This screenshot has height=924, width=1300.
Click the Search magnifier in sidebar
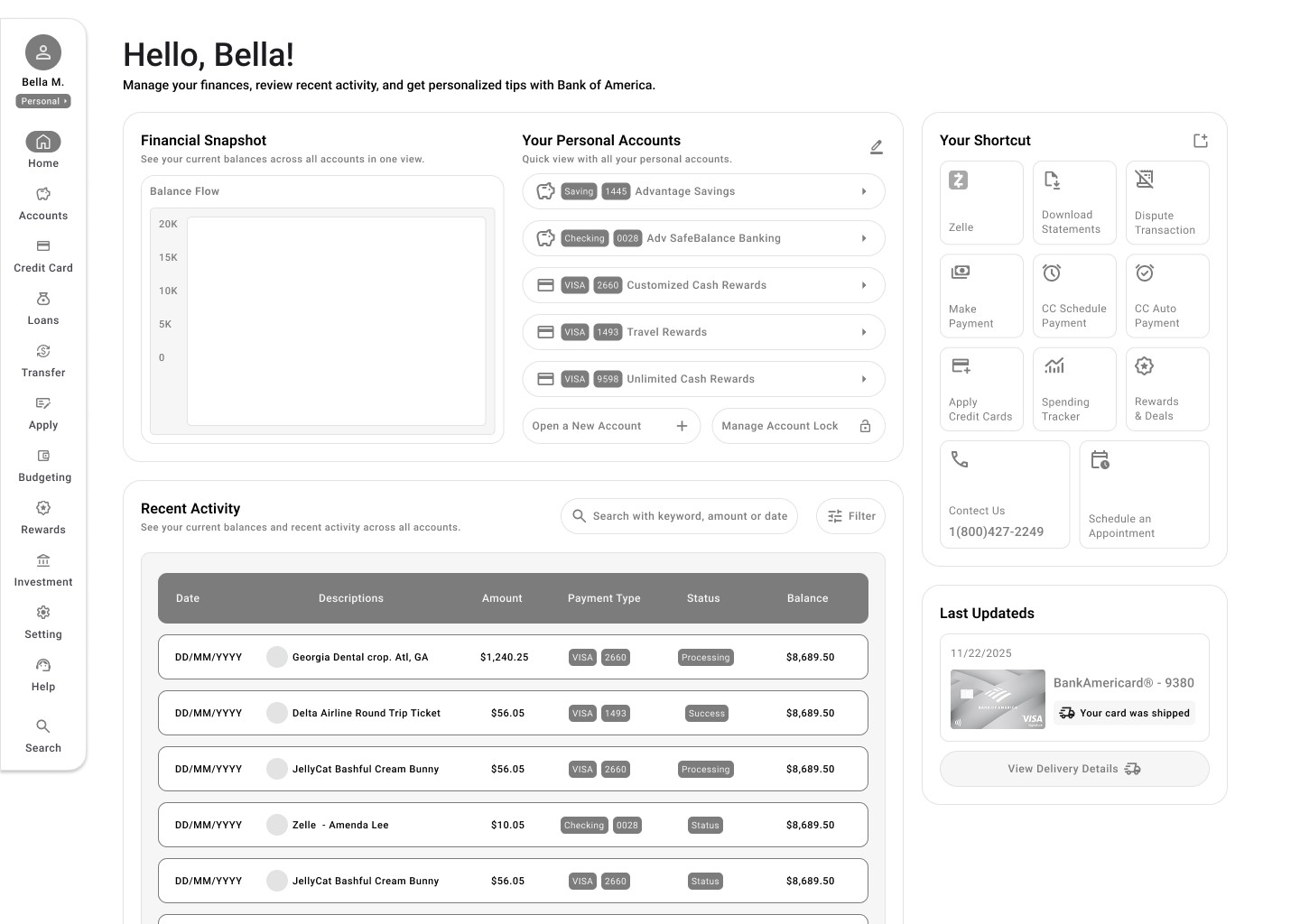click(43, 726)
